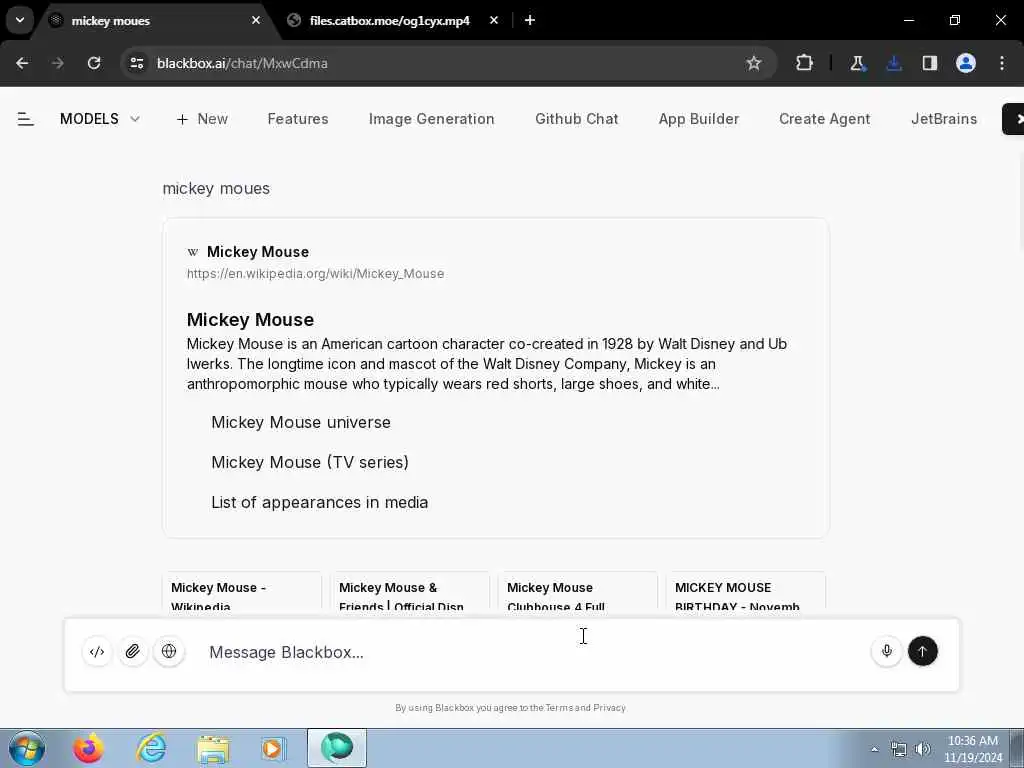Go to Image Generation
1024x768 pixels.
coord(431,119)
